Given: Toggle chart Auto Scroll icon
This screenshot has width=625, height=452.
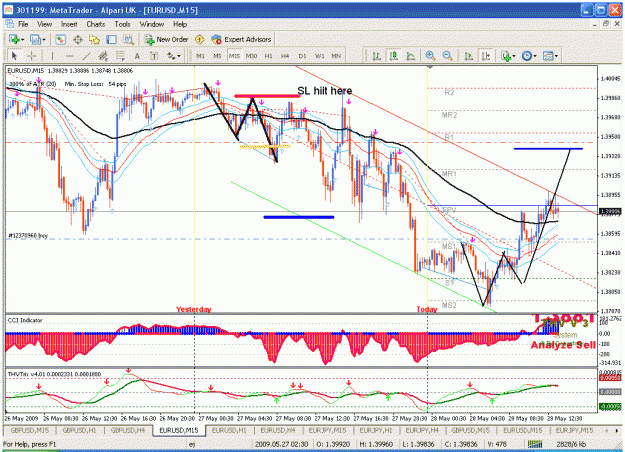Looking at the screenshot, I should pyautogui.click(x=469, y=56).
